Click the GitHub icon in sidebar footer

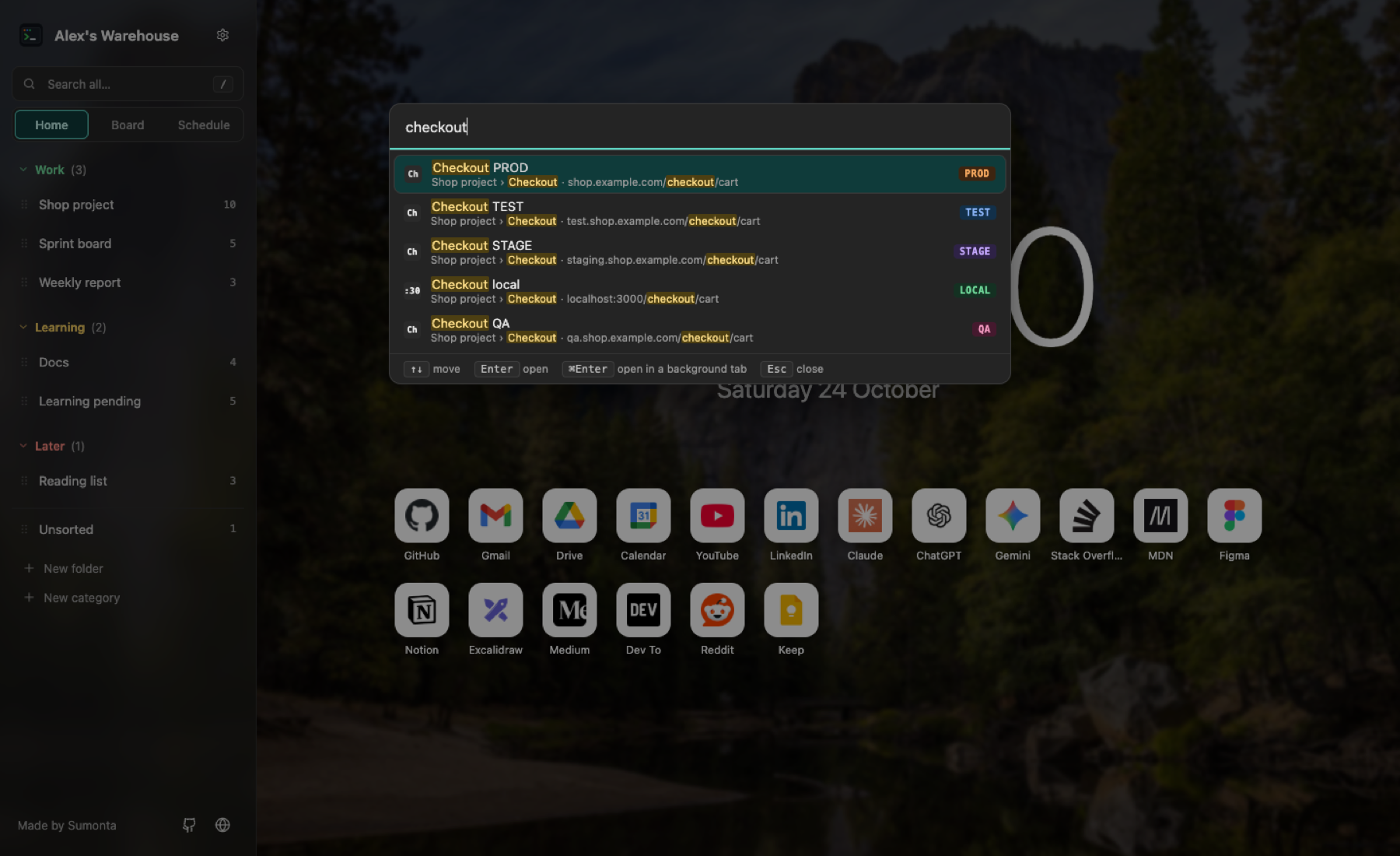tap(189, 825)
